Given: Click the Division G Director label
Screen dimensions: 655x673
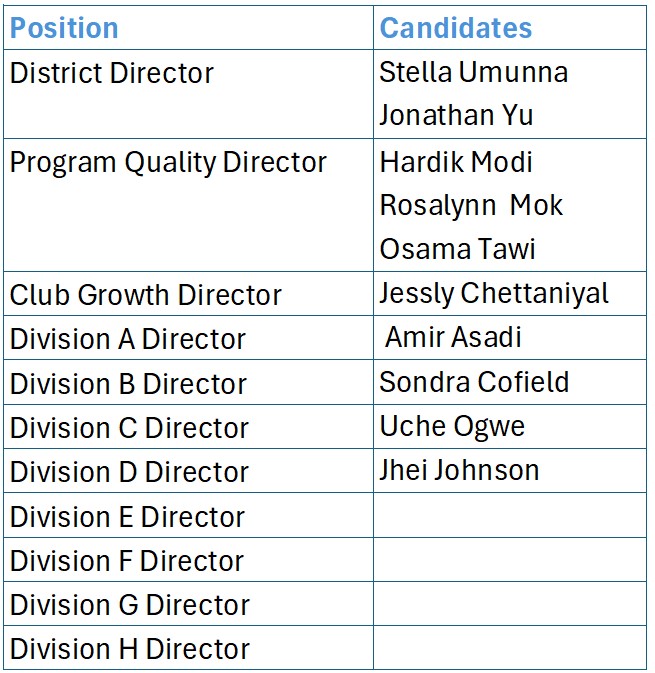Looking at the screenshot, I should 129,605.
